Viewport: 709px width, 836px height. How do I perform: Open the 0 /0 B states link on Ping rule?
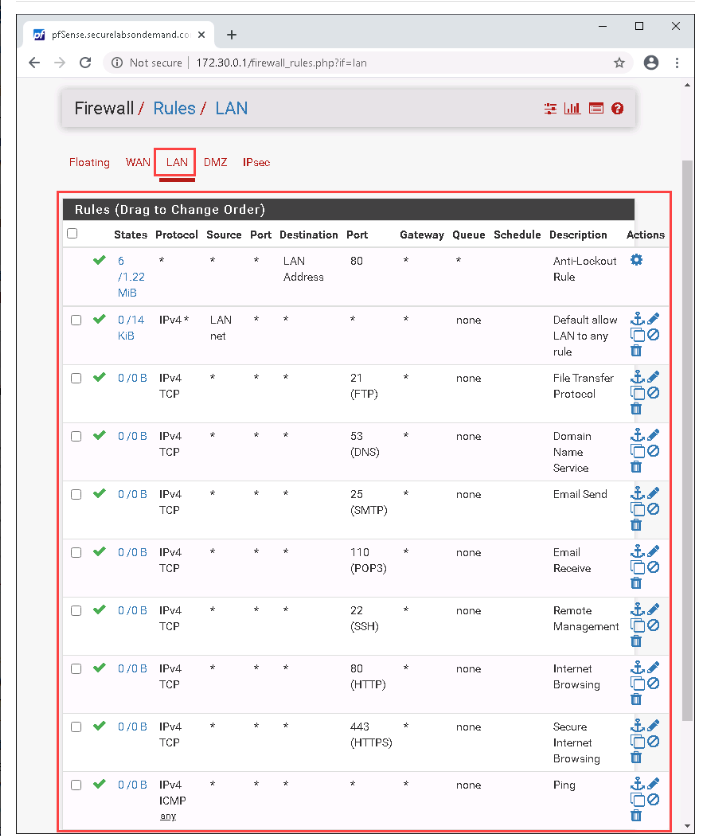coord(132,785)
